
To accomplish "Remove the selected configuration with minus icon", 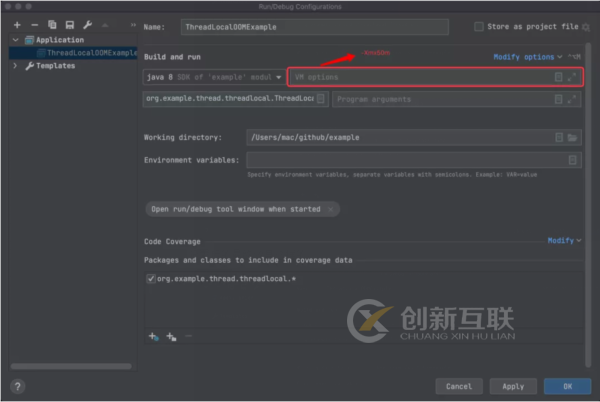I will (x=34, y=25).
